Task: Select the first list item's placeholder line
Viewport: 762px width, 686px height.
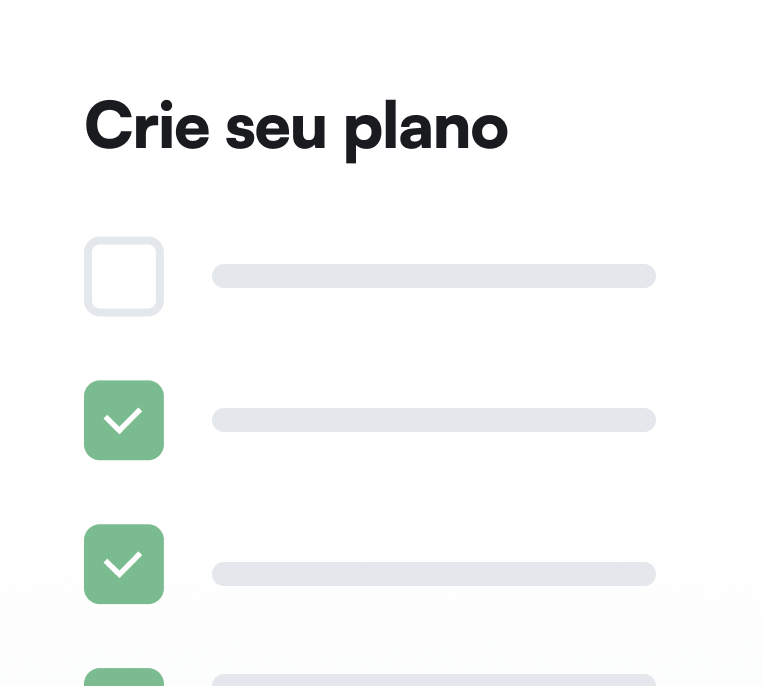Action: tap(434, 276)
